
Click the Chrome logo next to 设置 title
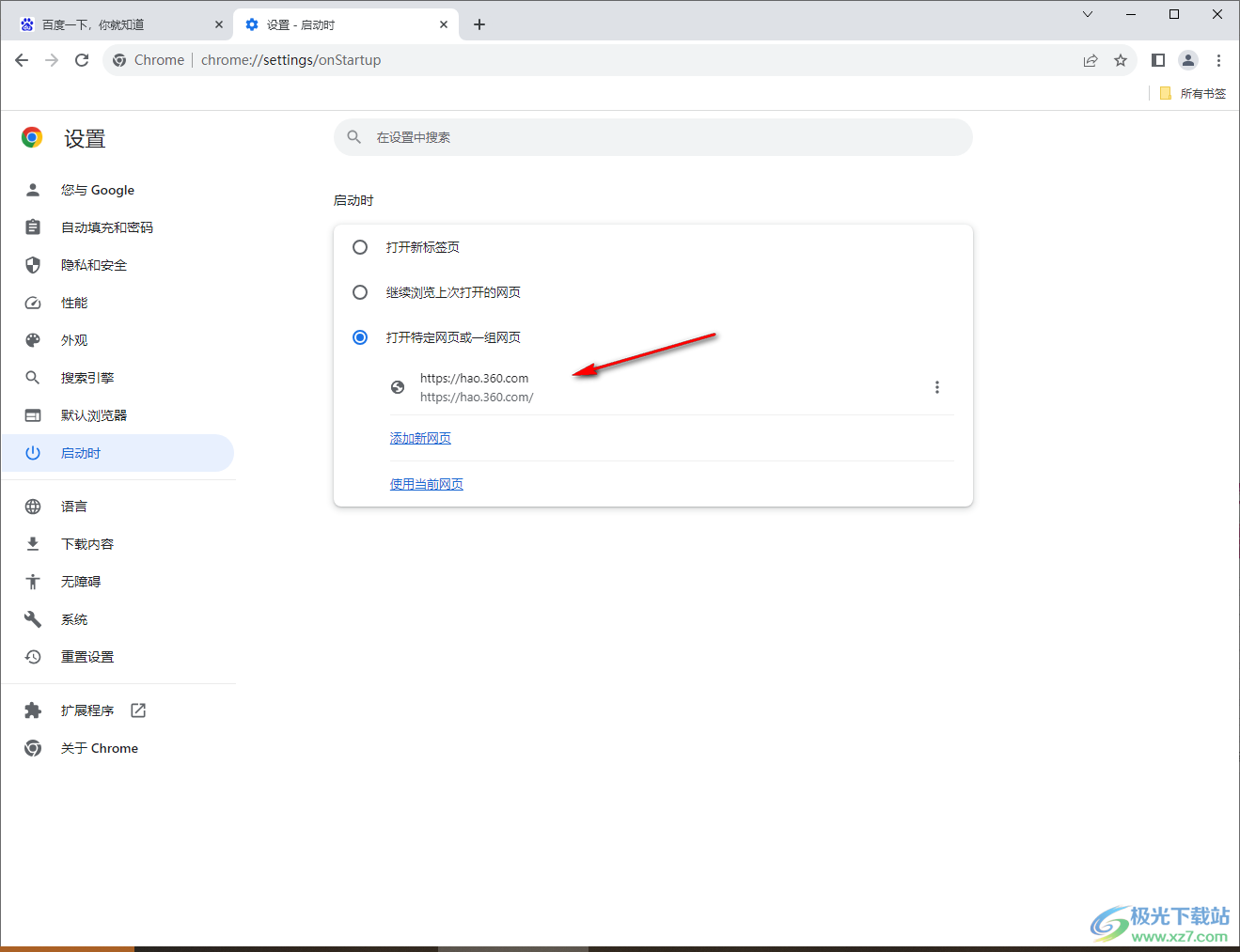(x=32, y=138)
